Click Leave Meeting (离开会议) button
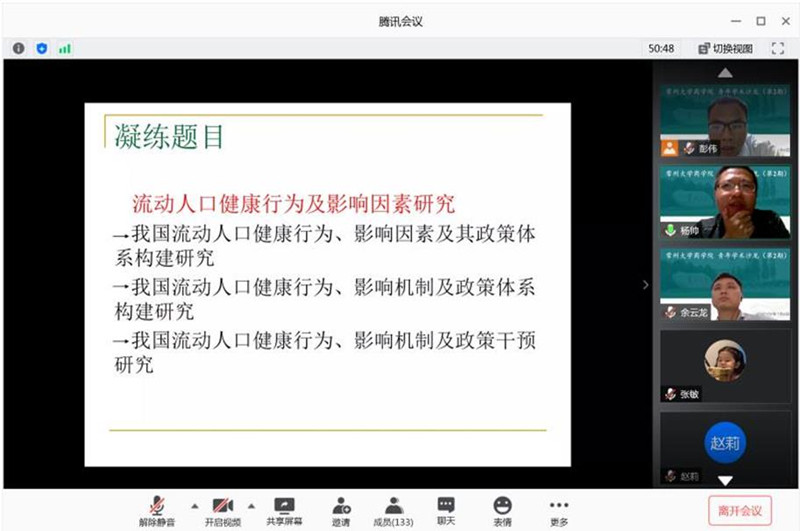Image resolution: width=800 pixels, height=531 pixels. coord(740,510)
